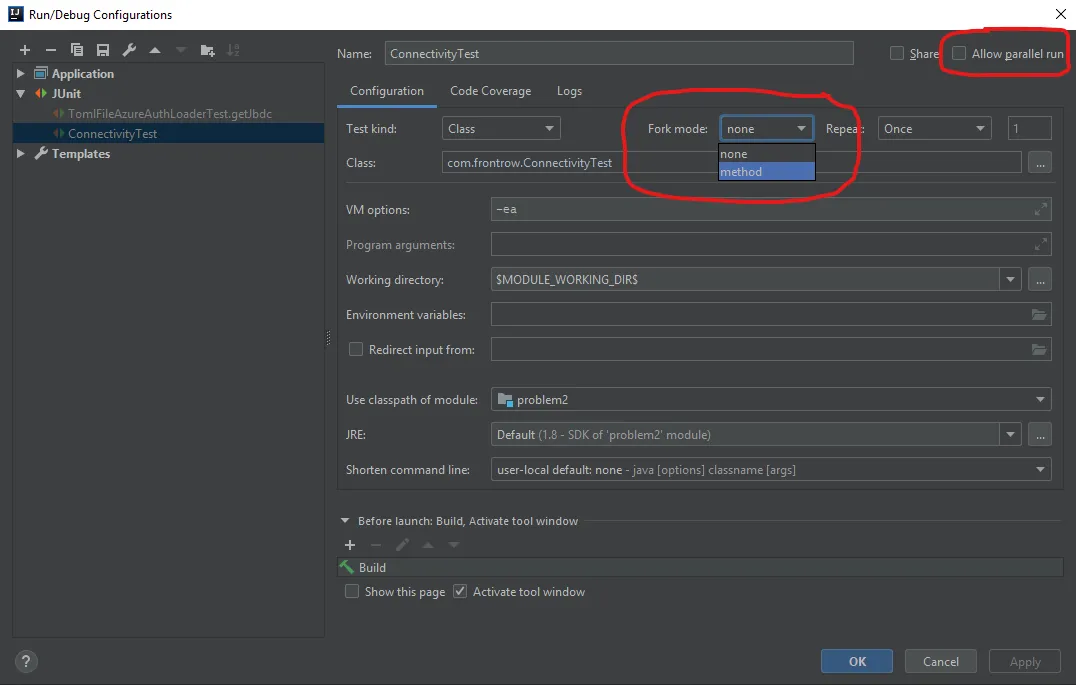Move before-launch task up
The image size is (1076, 685).
pos(428,545)
